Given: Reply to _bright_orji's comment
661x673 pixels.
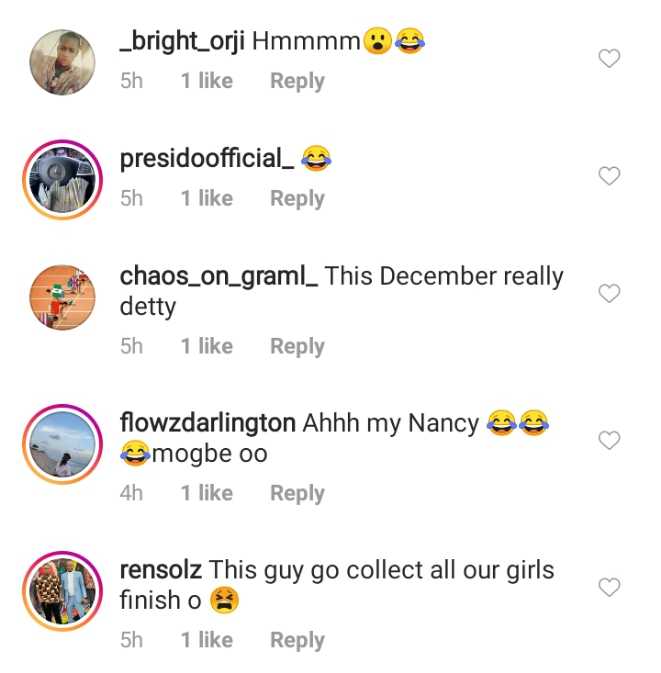Looking at the screenshot, I should pos(297,82).
